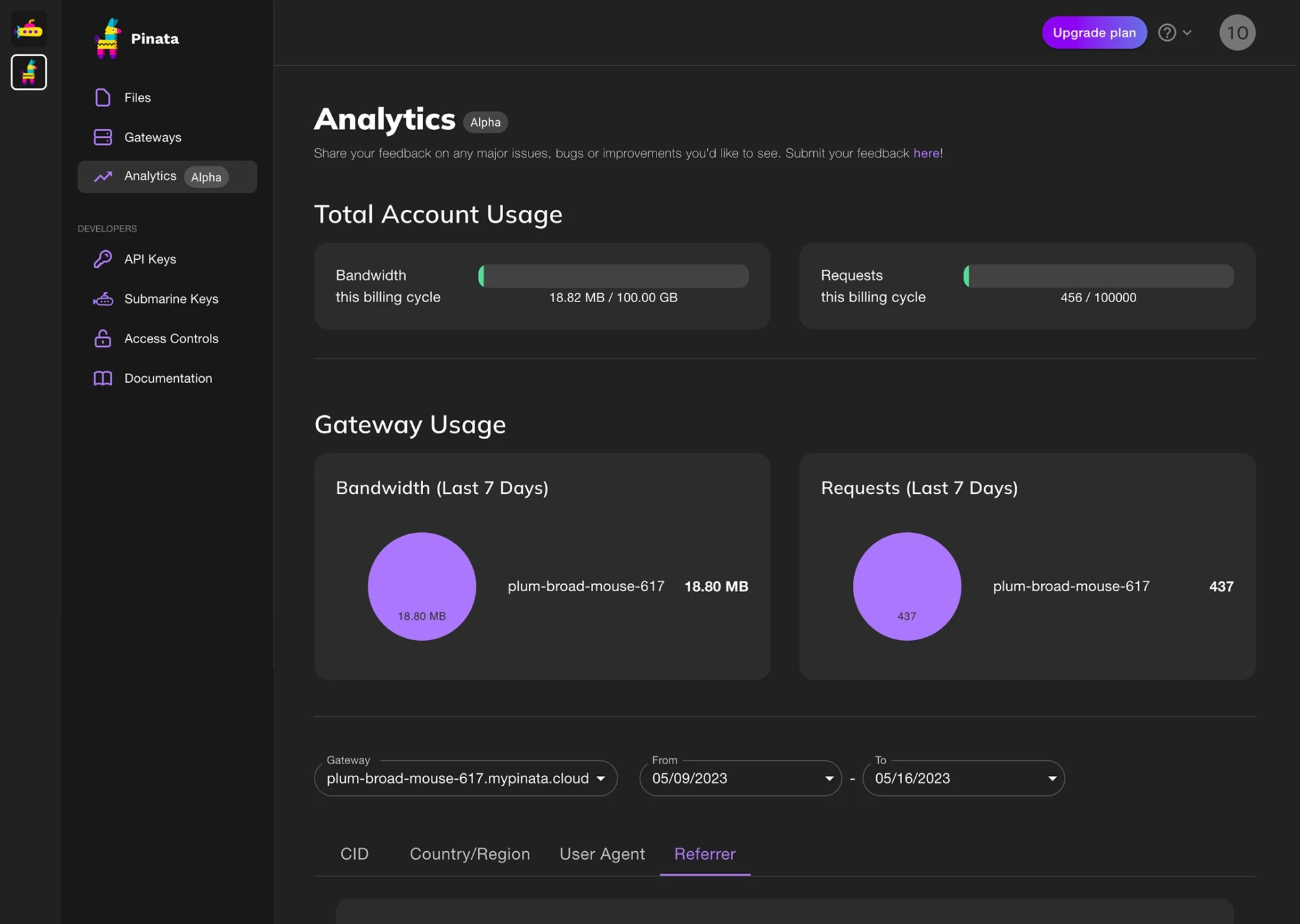Open API Keys page
Viewport: 1300px width, 924px height.
167,259
